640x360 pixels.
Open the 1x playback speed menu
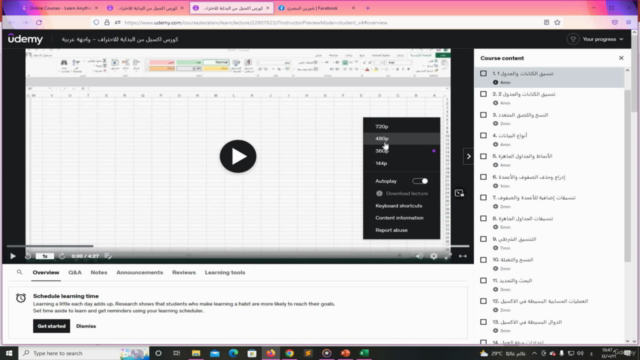(x=45, y=256)
